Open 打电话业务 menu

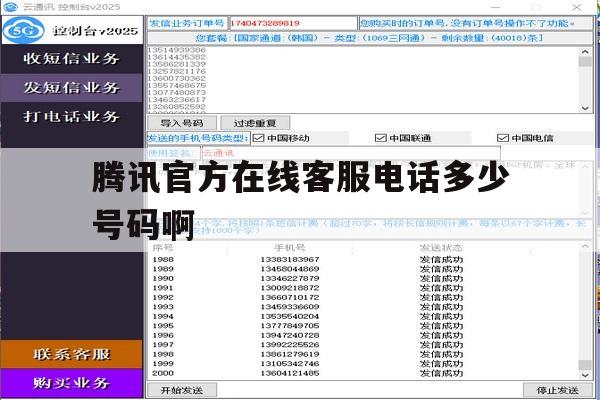[71, 116]
